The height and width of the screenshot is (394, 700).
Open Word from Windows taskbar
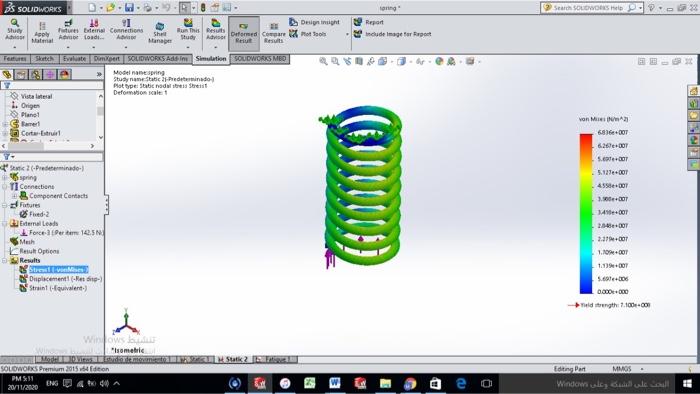point(335,383)
